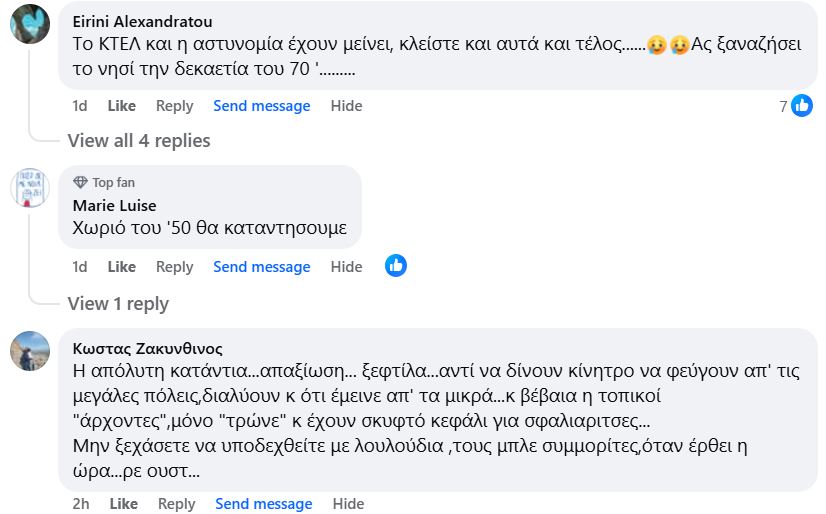Send message to Κωστας Ζακυνθινος

[264, 504]
